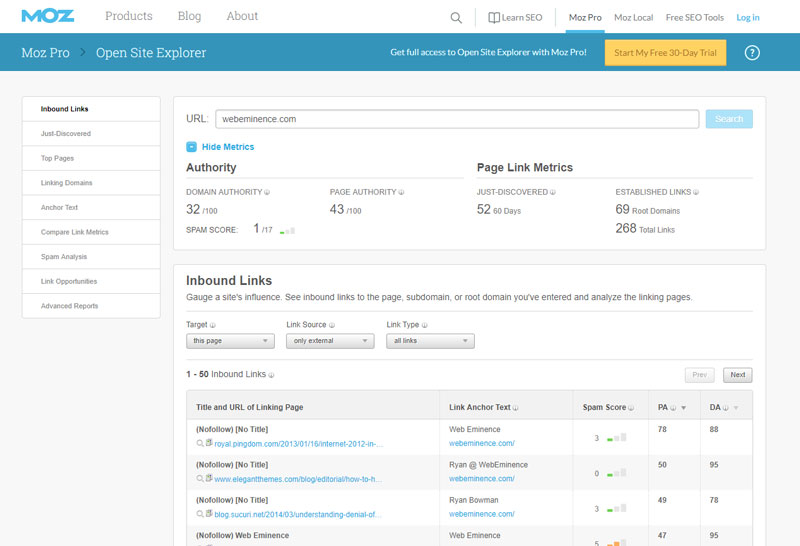The width and height of the screenshot is (800, 546).
Task: Click info icon next to Inbound Links count
Action: 271,375
